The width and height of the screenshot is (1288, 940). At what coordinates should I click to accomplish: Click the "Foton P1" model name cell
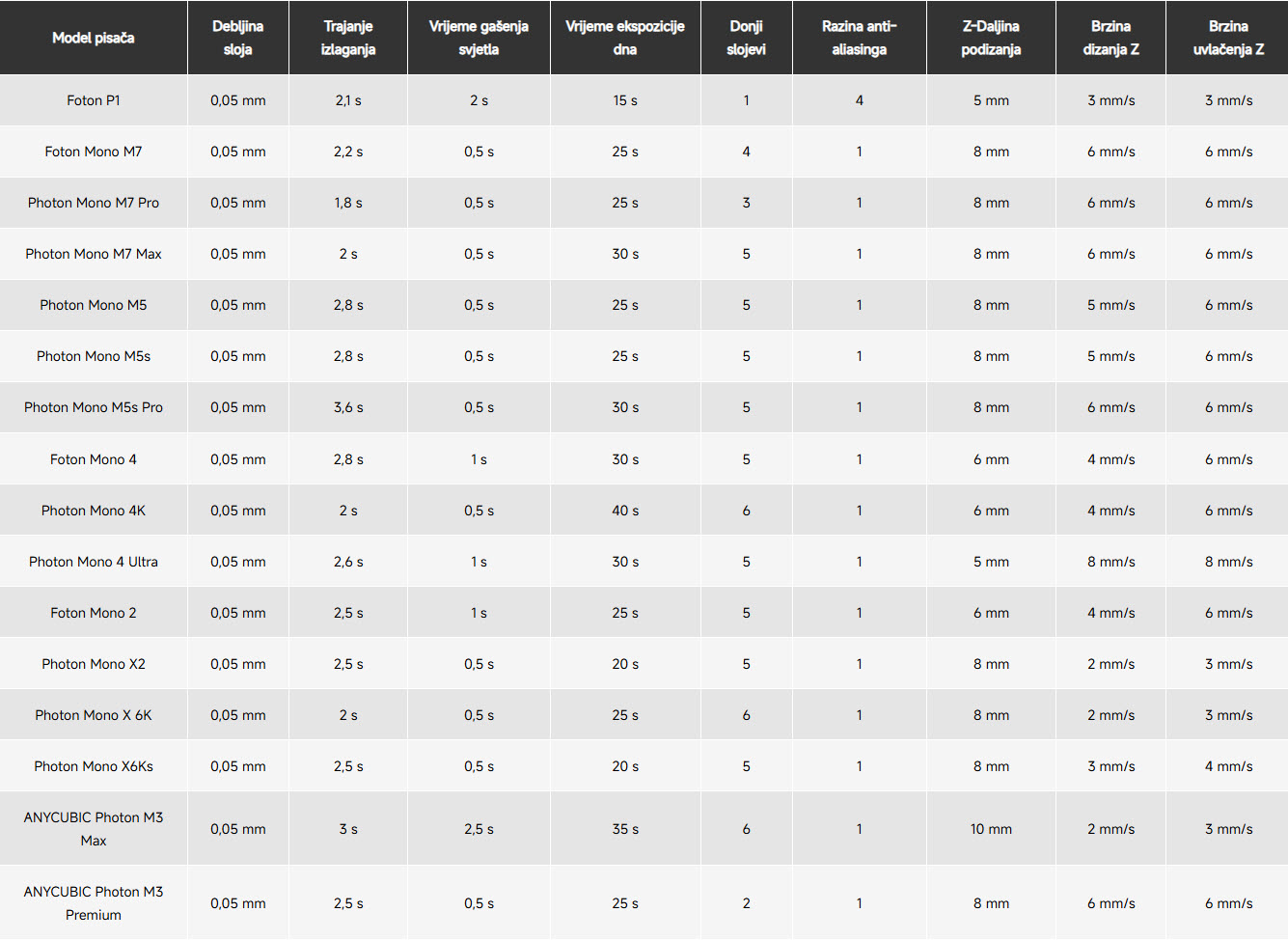click(94, 100)
